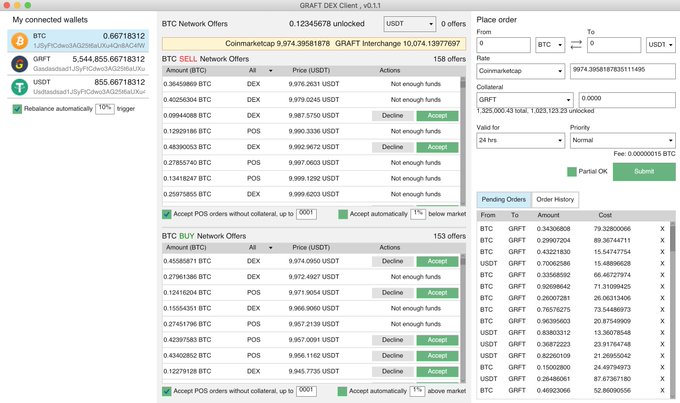Click the Collateral amount input field
Image resolution: width=680 pixels, height=403 pixels.
click(627, 100)
